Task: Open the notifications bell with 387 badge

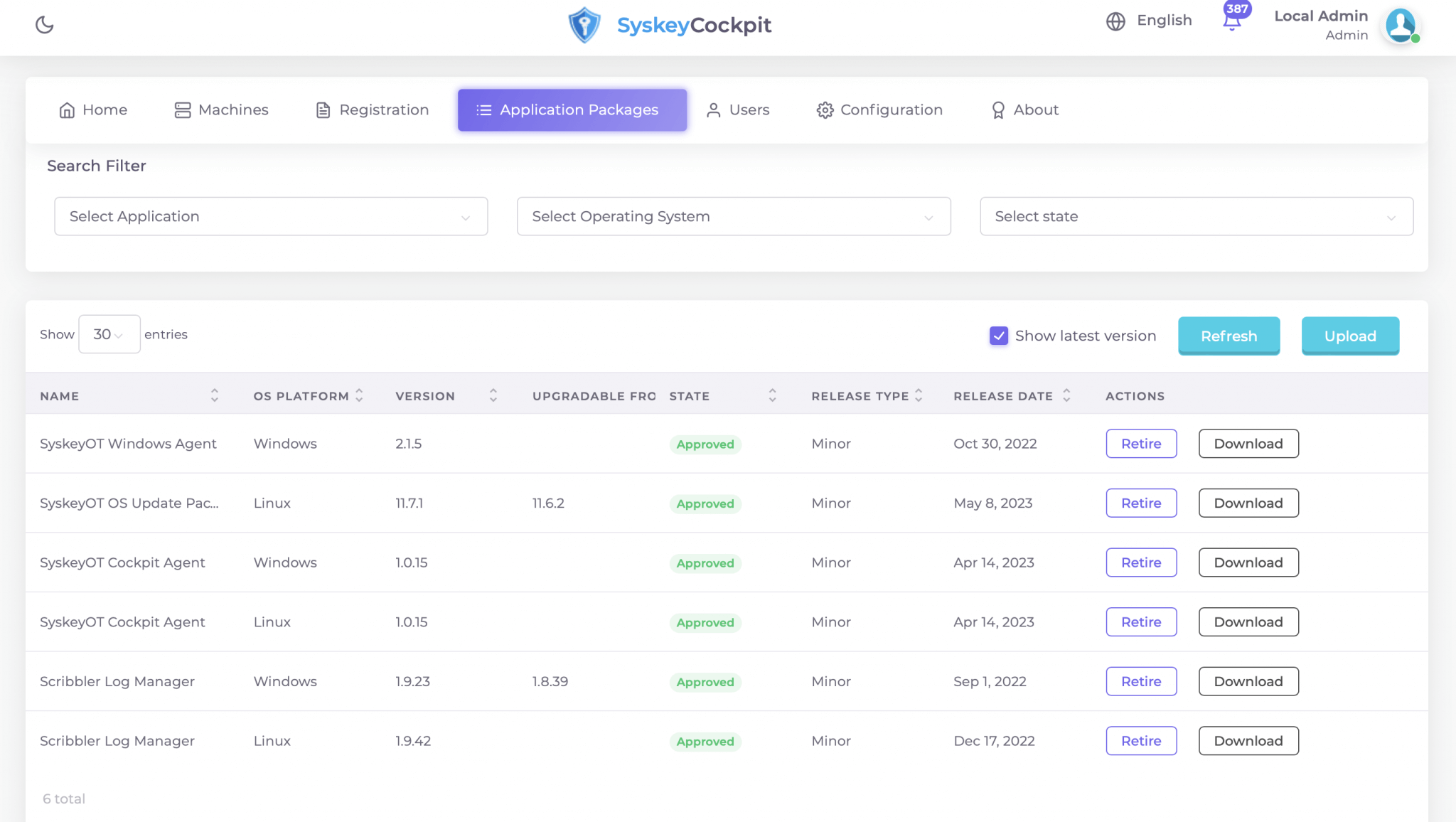Action: point(1232,21)
